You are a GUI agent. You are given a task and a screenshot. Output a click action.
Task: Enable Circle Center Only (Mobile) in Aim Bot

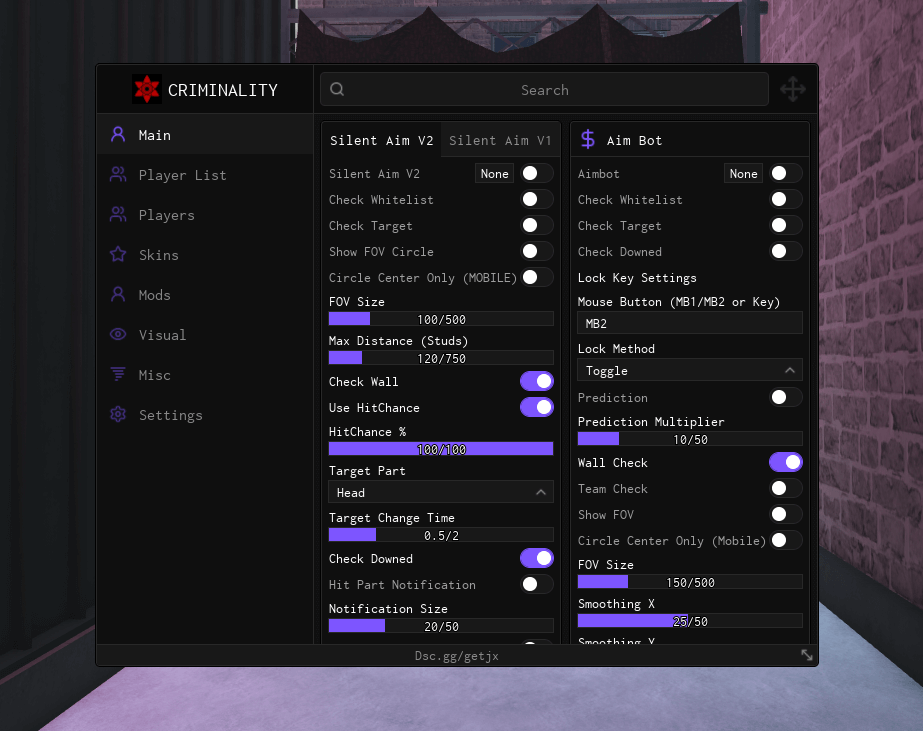tap(786, 540)
